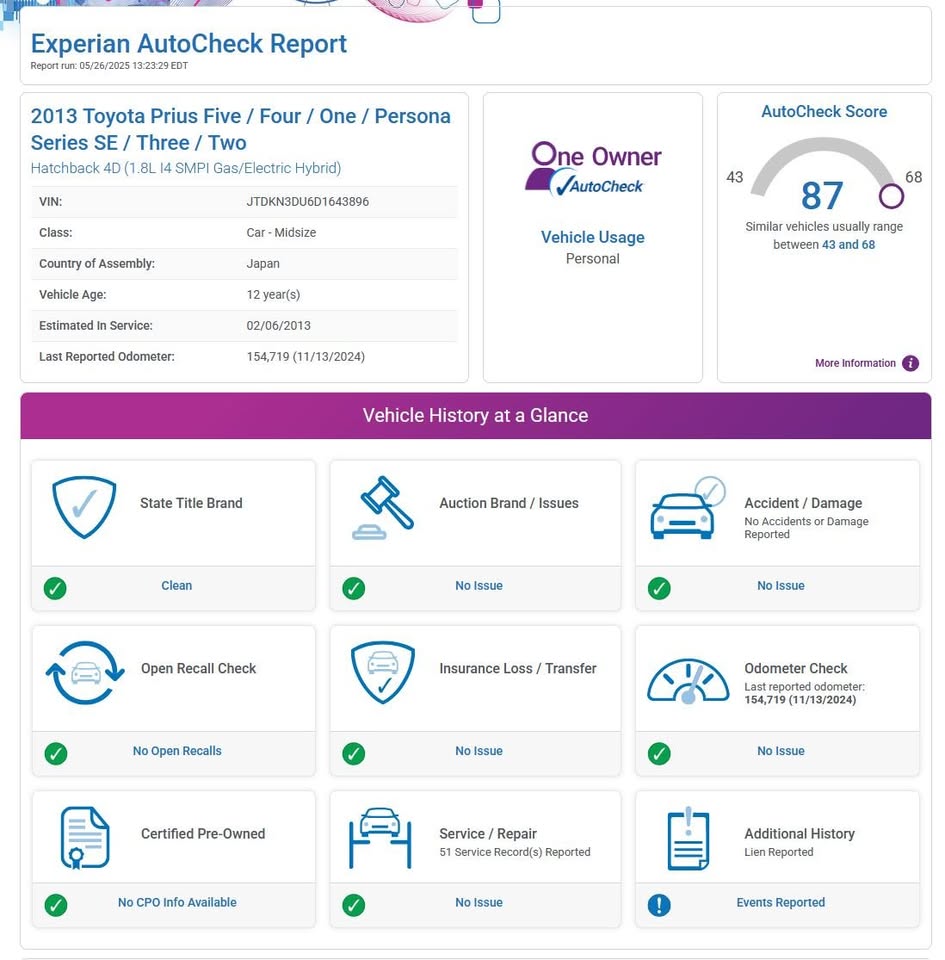Click the Class value Car - Midsize
This screenshot has height=960, width=945.
pos(281,232)
